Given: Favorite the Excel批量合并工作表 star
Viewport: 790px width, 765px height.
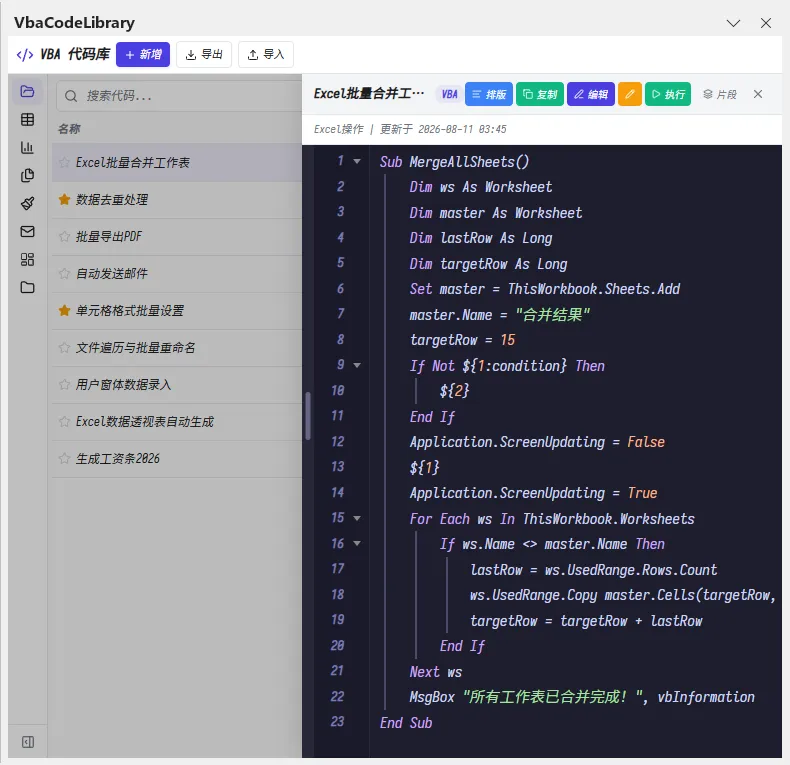Looking at the screenshot, I should (x=64, y=162).
